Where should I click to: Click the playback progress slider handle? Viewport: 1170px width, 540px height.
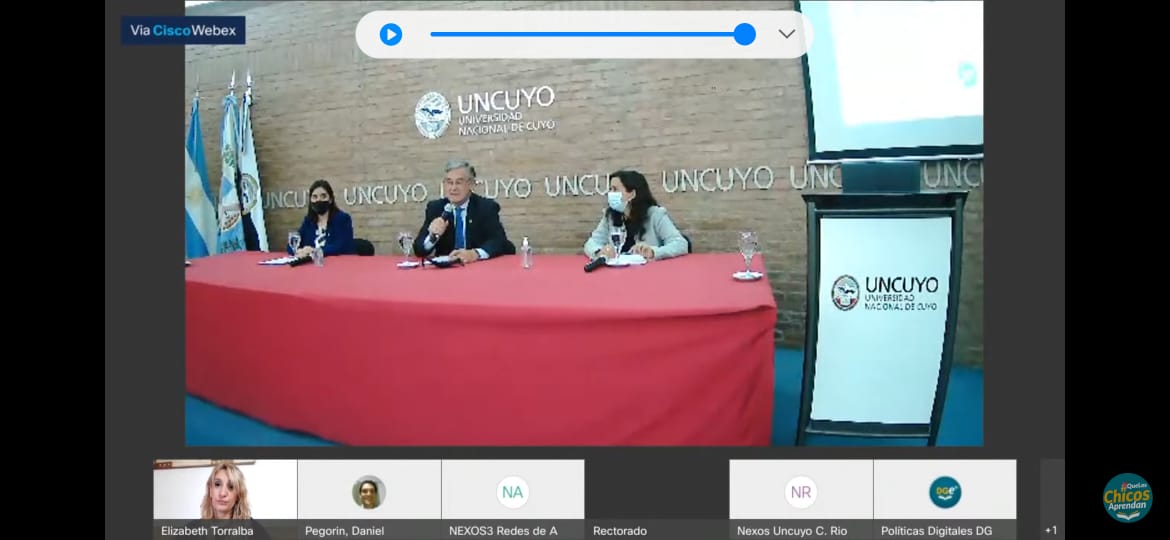point(744,34)
